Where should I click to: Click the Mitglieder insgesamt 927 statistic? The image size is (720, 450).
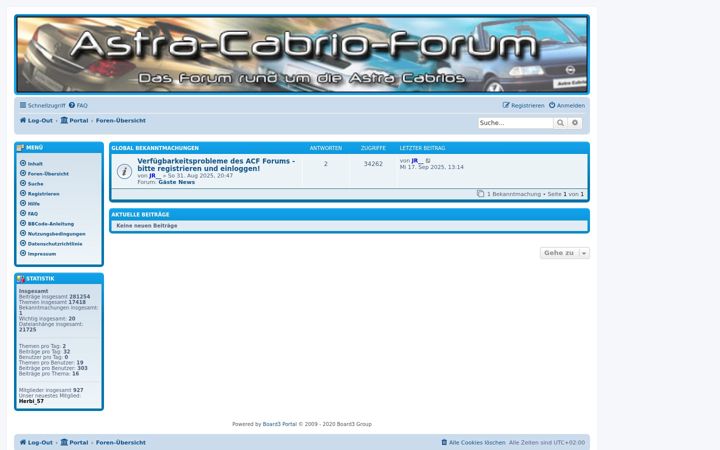51,390
